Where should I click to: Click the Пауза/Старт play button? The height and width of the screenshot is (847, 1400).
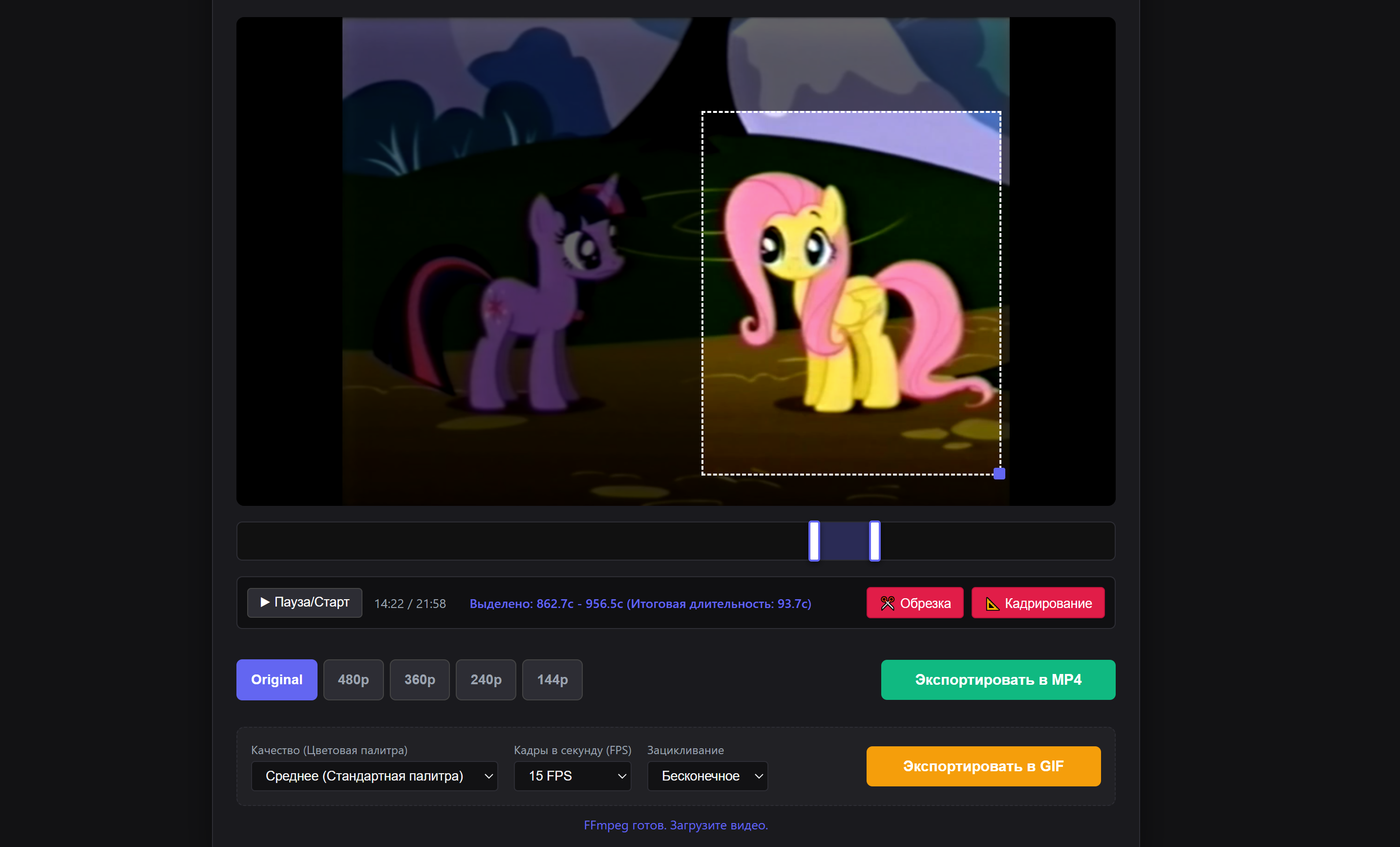point(304,603)
